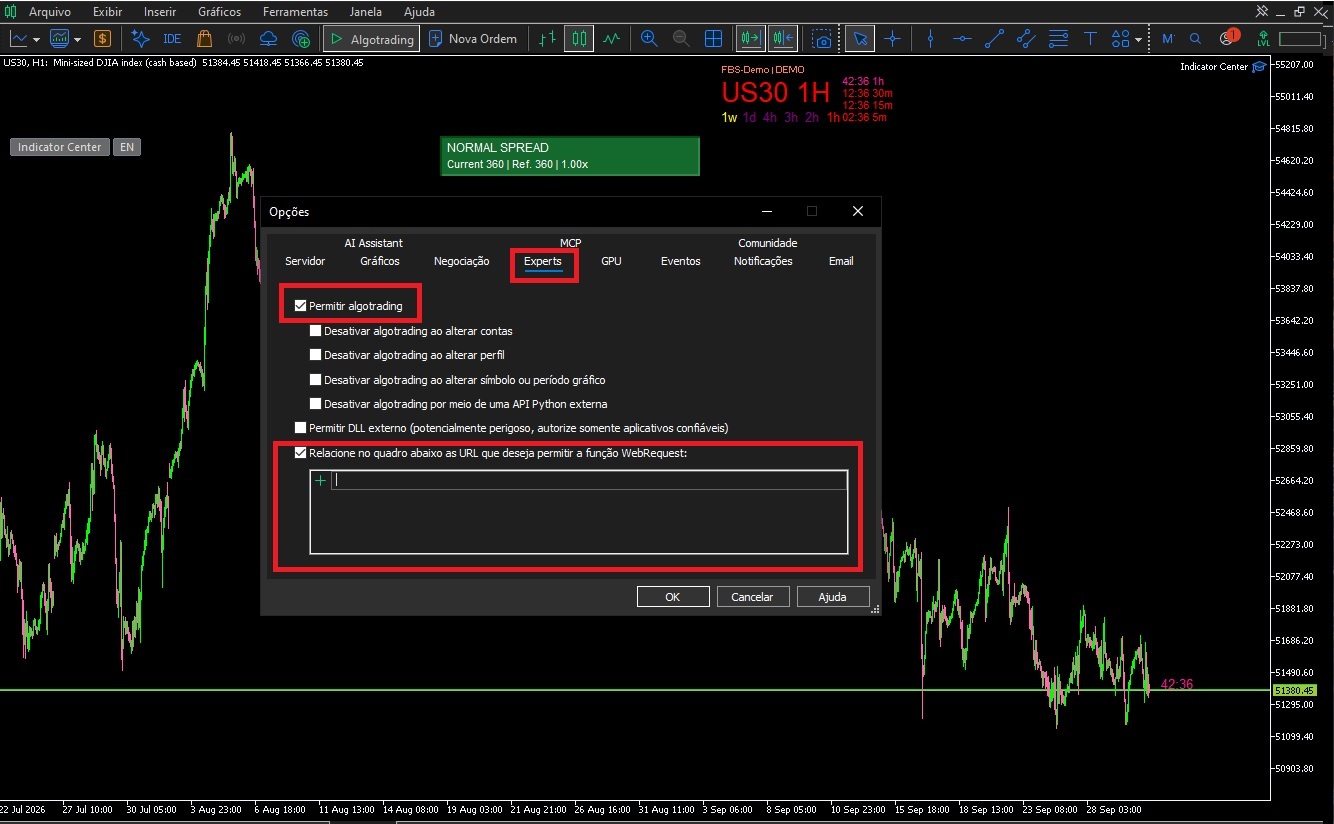Image resolution: width=1334 pixels, height=824 pixels.
Task: Check Desativar algotrading ao alterar perfil
Action: pos(315,355)
